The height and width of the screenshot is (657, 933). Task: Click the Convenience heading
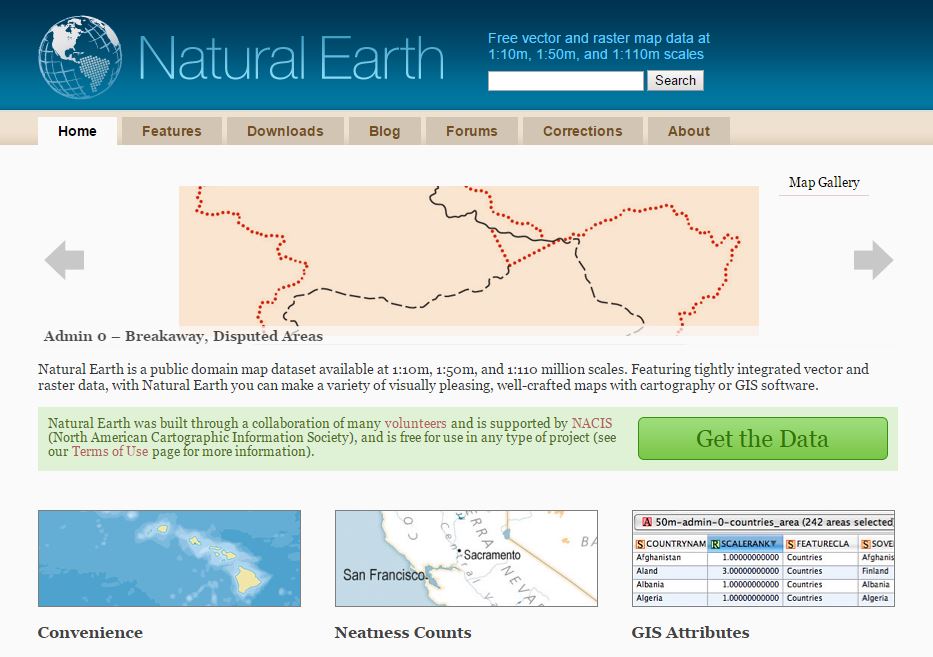pos(90,633)
